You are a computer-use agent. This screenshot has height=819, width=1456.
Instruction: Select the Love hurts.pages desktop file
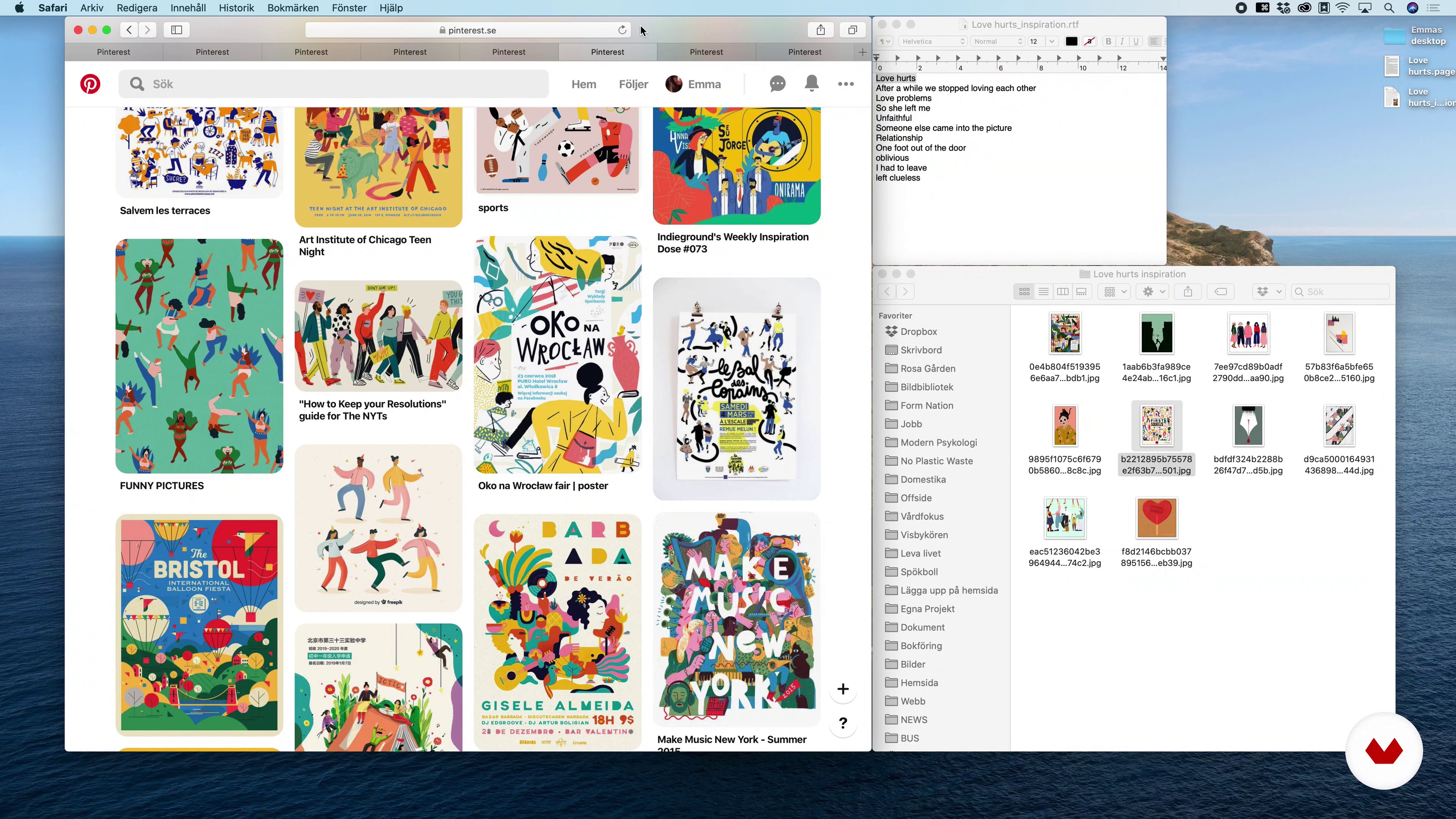pos(1392,66)
